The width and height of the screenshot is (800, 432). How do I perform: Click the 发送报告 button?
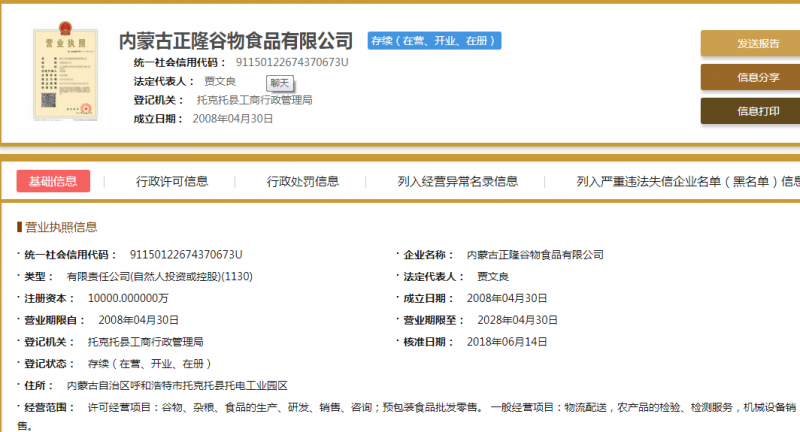(751, 43)
